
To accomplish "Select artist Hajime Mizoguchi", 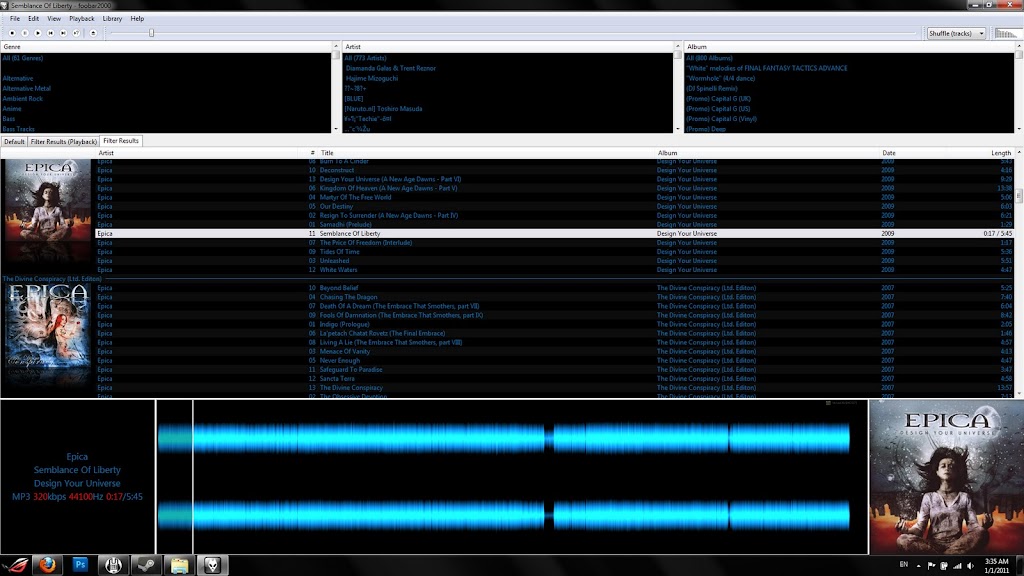I will click(x=372, y=78).
